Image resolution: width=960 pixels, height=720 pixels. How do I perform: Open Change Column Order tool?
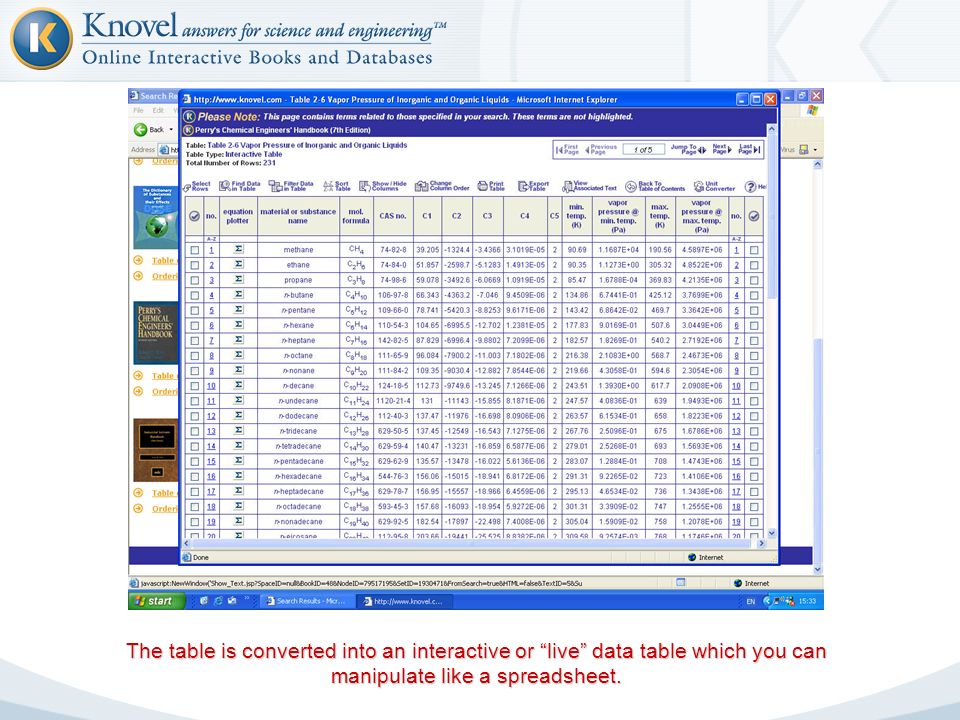(442, 186)
